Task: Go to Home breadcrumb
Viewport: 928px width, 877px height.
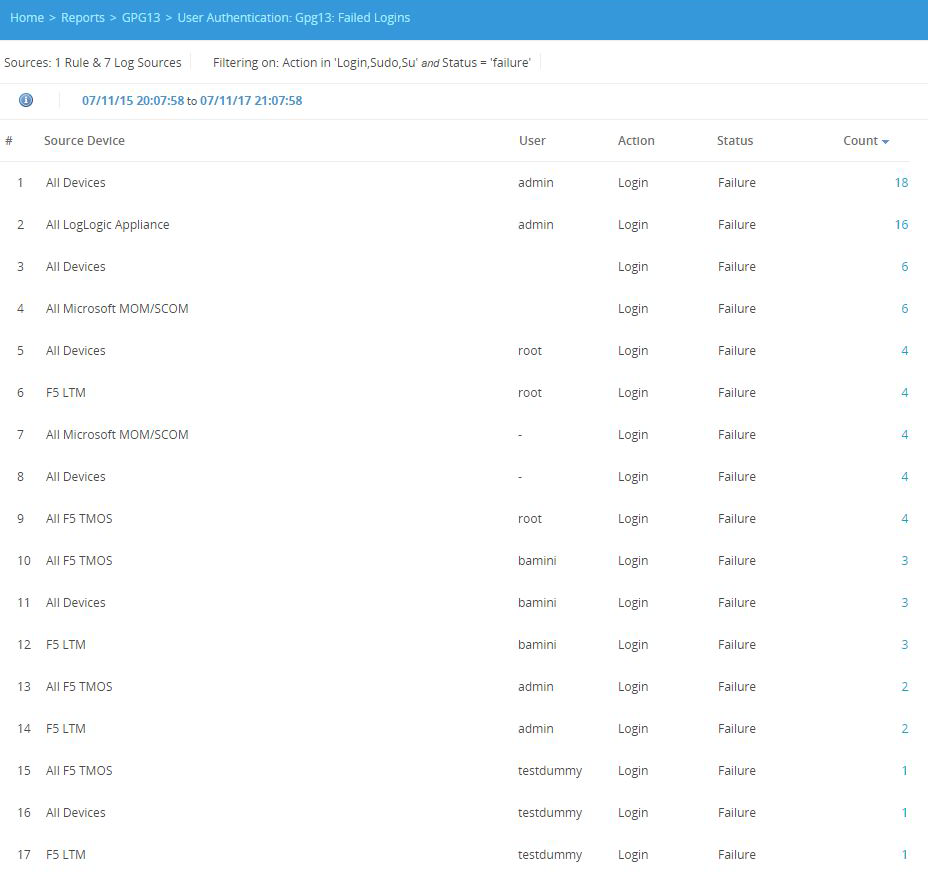Action: point(27,18)
